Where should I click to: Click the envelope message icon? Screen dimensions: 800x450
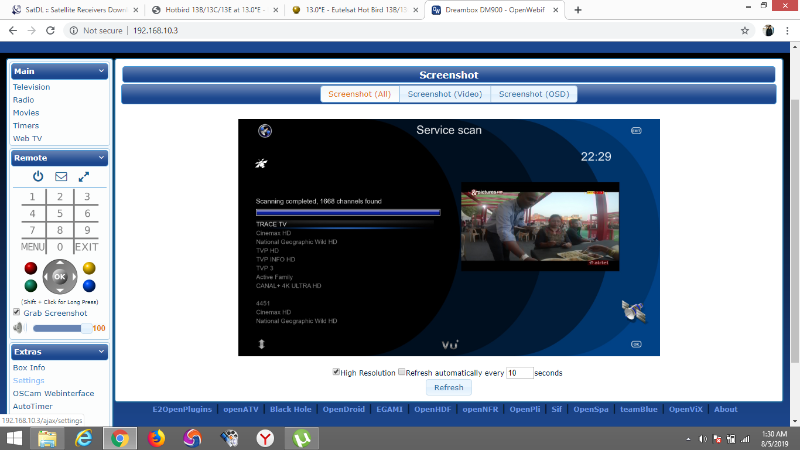point(61,177)
